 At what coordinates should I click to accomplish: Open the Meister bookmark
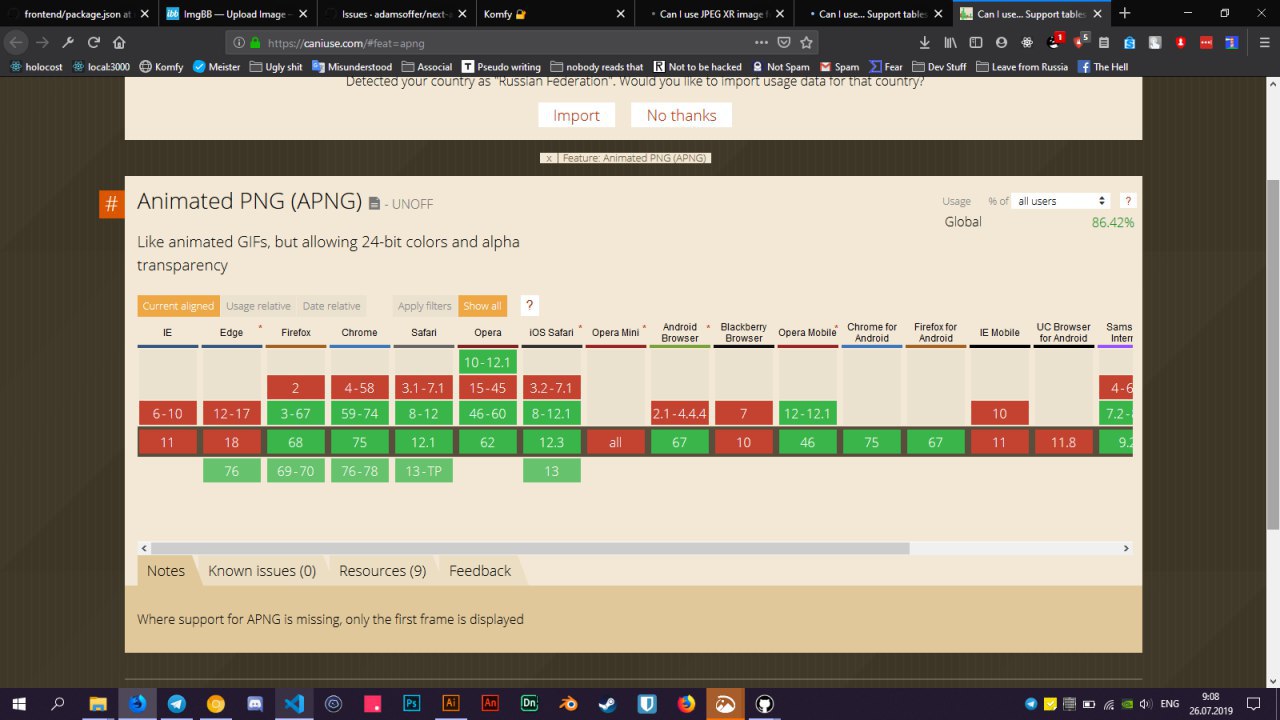click(217, 67)
